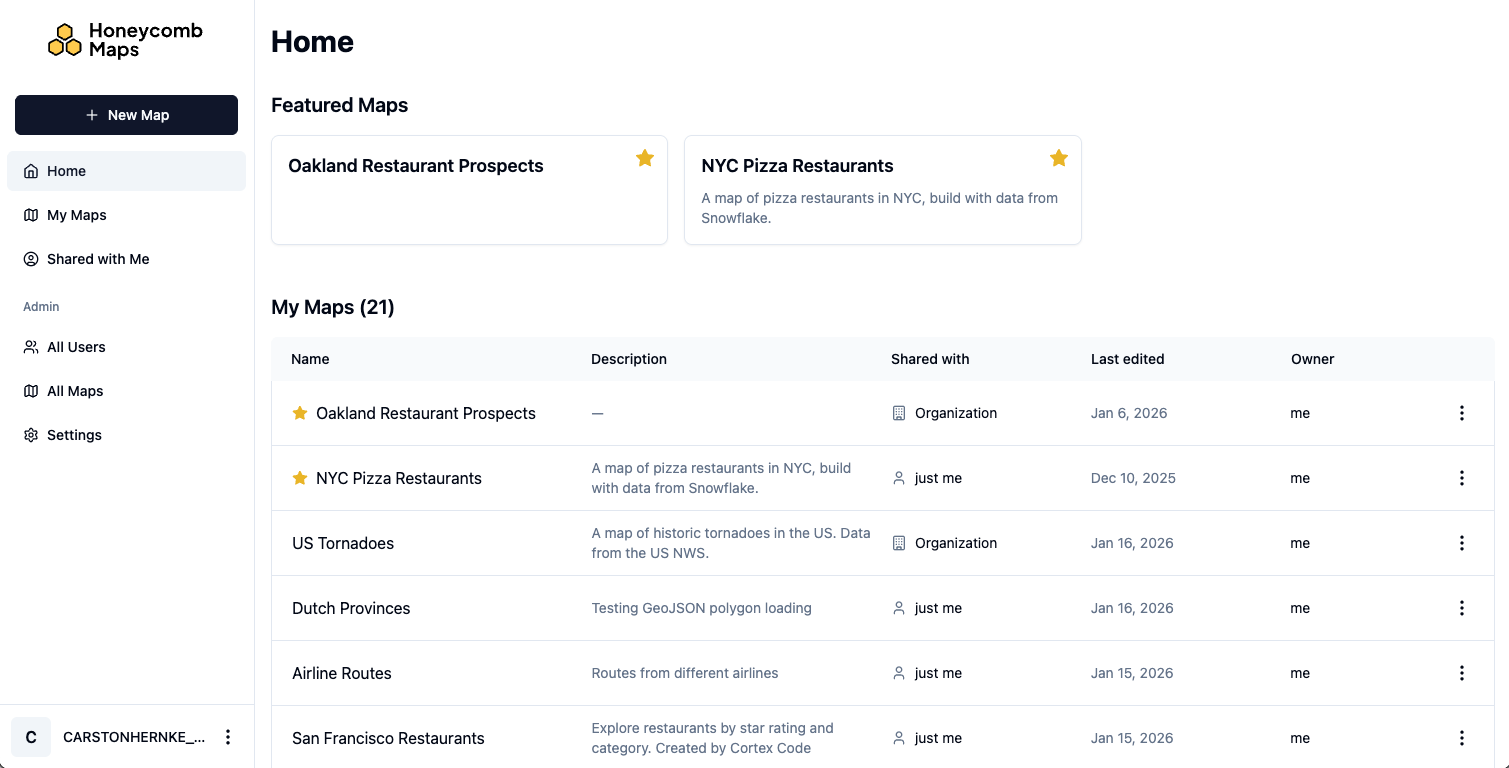
Task: Toggle star on NYC Pizza Restaurants featured card
Action: coord(1059,158)
